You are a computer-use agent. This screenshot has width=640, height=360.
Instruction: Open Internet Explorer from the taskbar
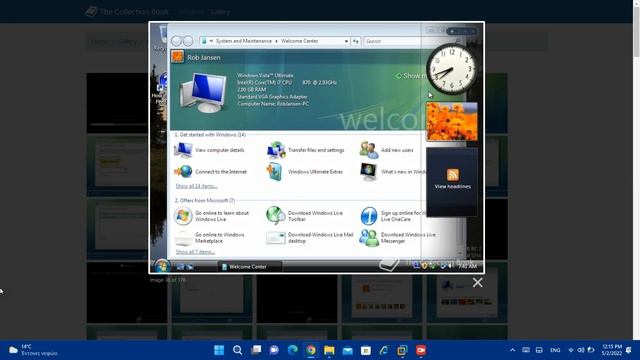pos(384,350)
